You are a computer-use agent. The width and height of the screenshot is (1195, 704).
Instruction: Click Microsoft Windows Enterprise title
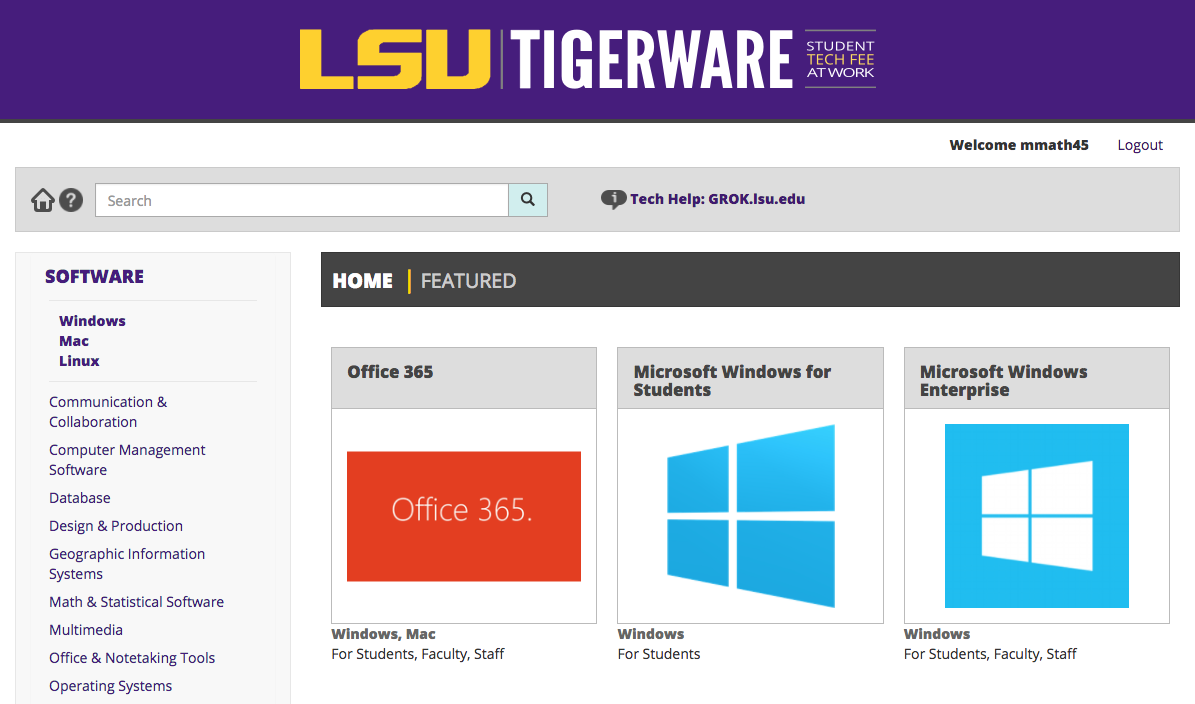pyautogui.click(x=1004, y=381)
